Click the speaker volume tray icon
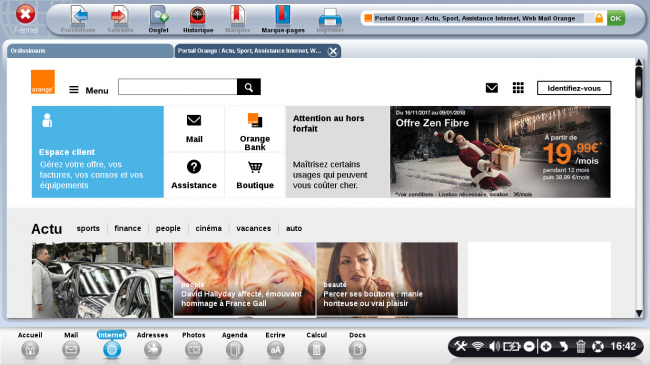The width and height of the screenshot is (650, 365). point(494,346)
